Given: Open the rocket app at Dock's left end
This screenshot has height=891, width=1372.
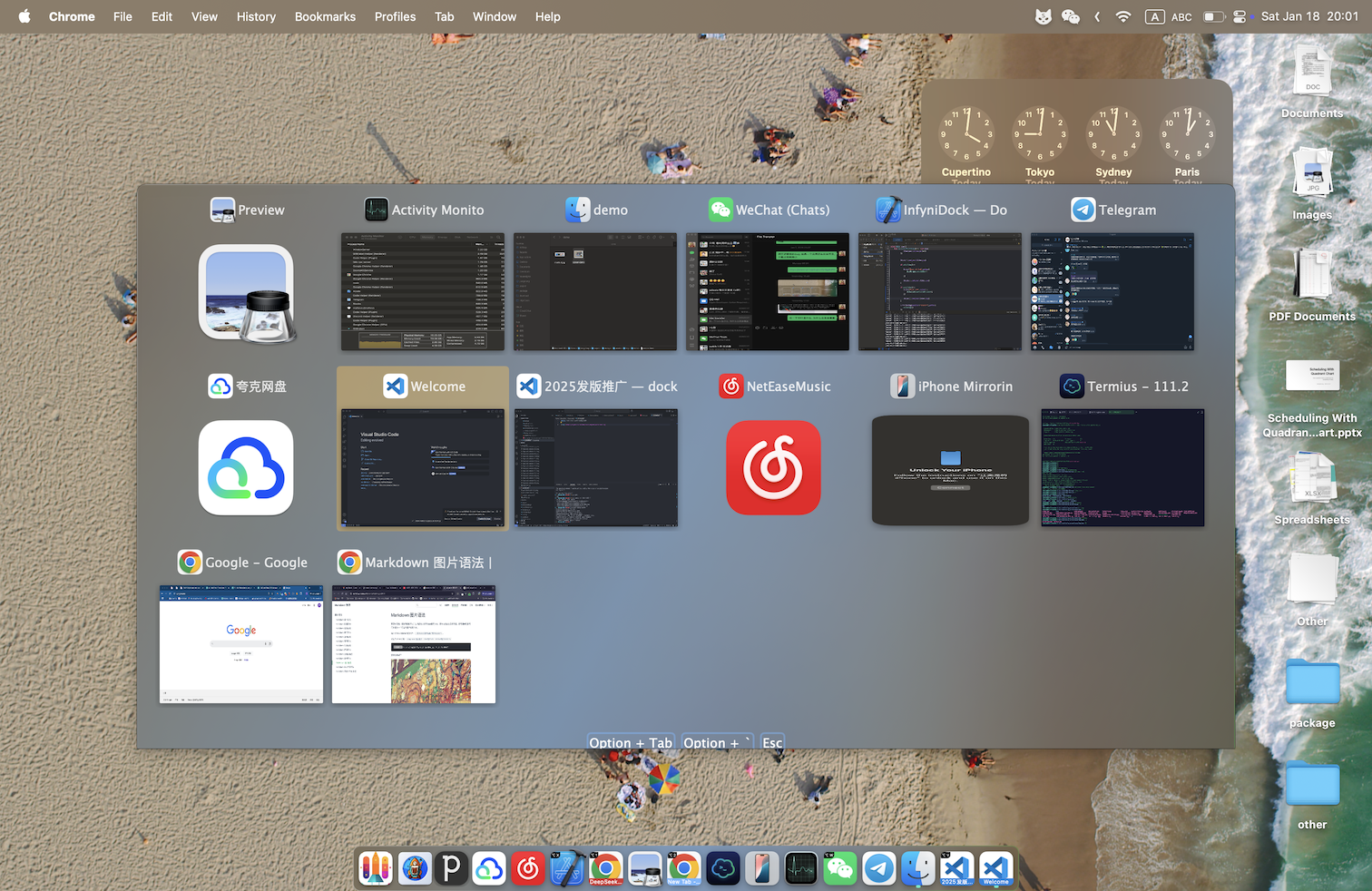Looking at the screenshot, I should click(375, 868).
